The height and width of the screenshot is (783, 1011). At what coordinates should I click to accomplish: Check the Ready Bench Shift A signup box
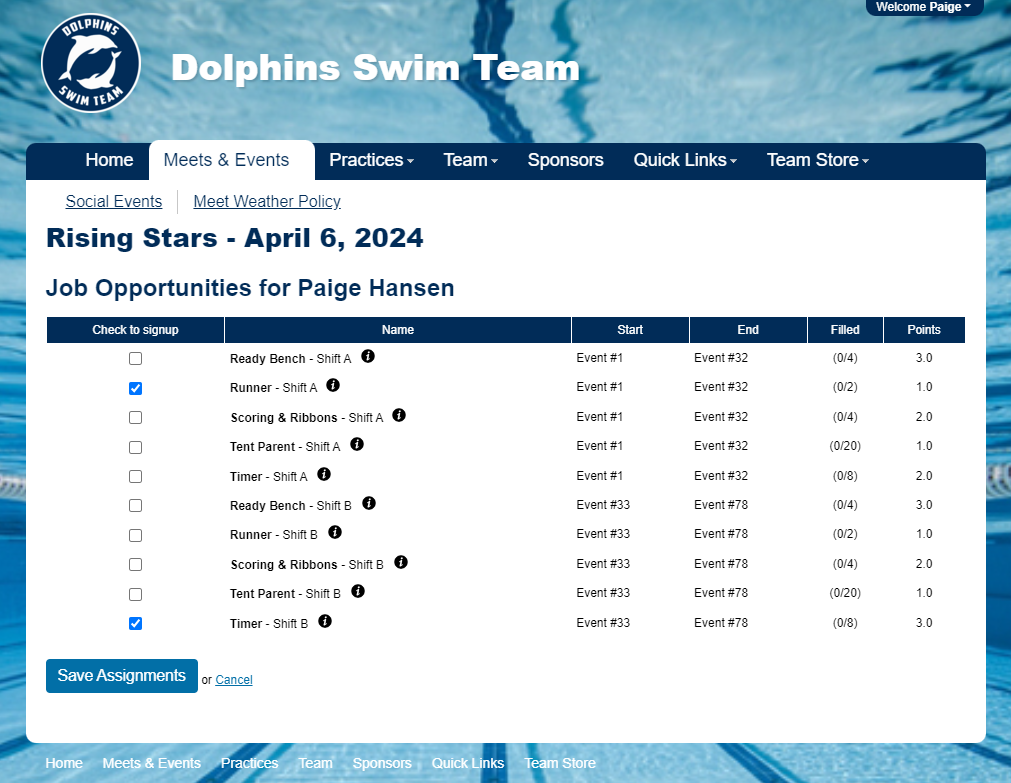[136, 359]
